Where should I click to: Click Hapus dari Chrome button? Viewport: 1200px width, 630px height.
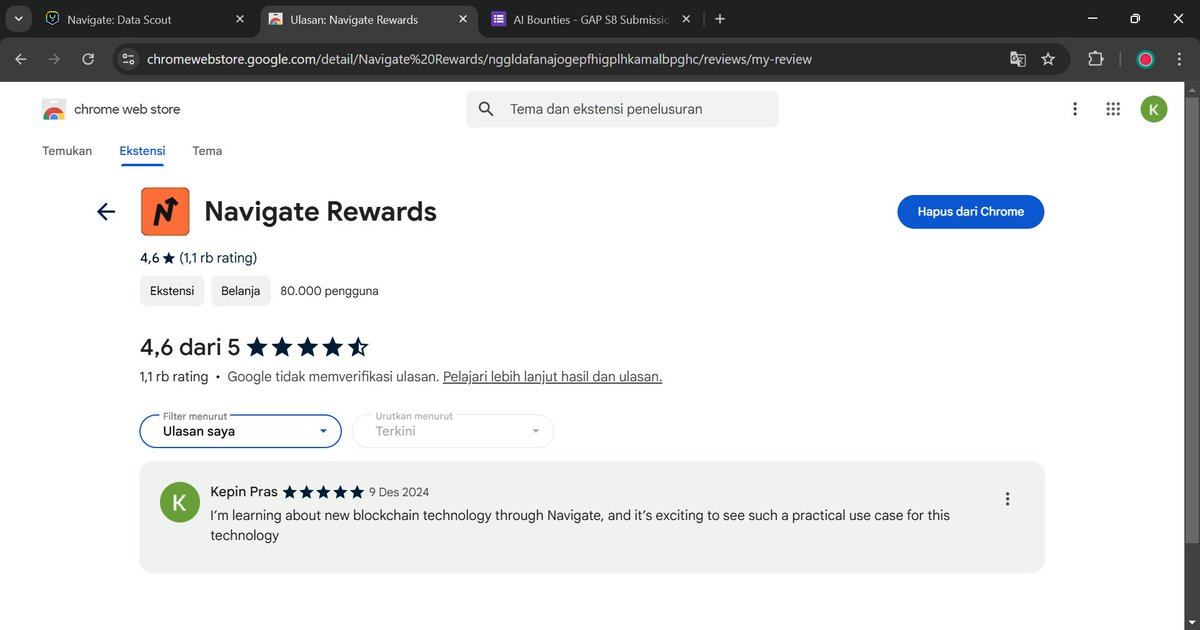click(x=970, y=212)
